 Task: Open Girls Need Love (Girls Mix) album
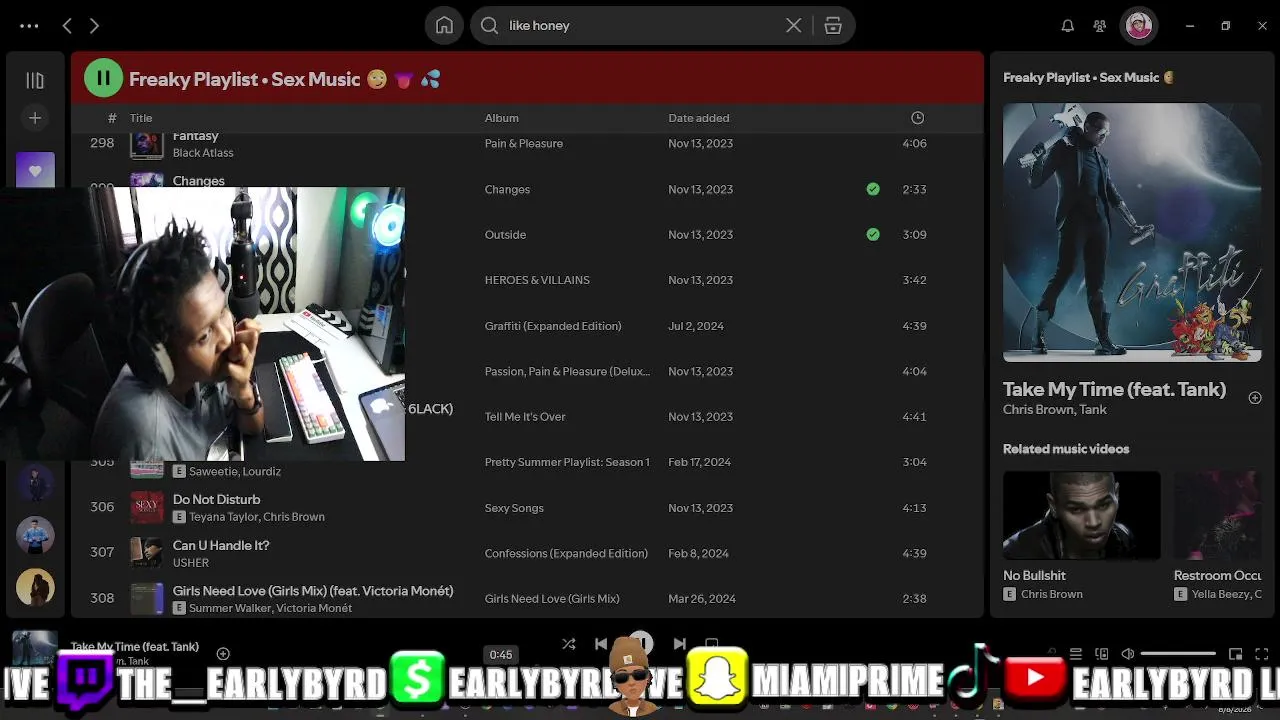(x=552, y=599)
